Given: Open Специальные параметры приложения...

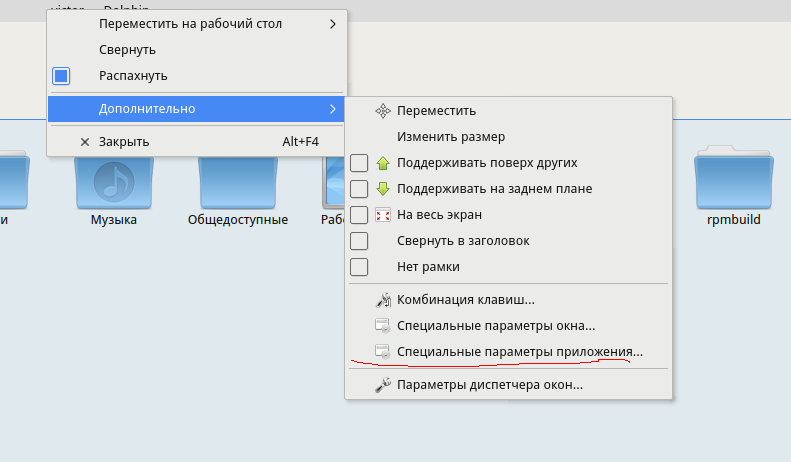Looking at the screenshot, I should [508, 352].
